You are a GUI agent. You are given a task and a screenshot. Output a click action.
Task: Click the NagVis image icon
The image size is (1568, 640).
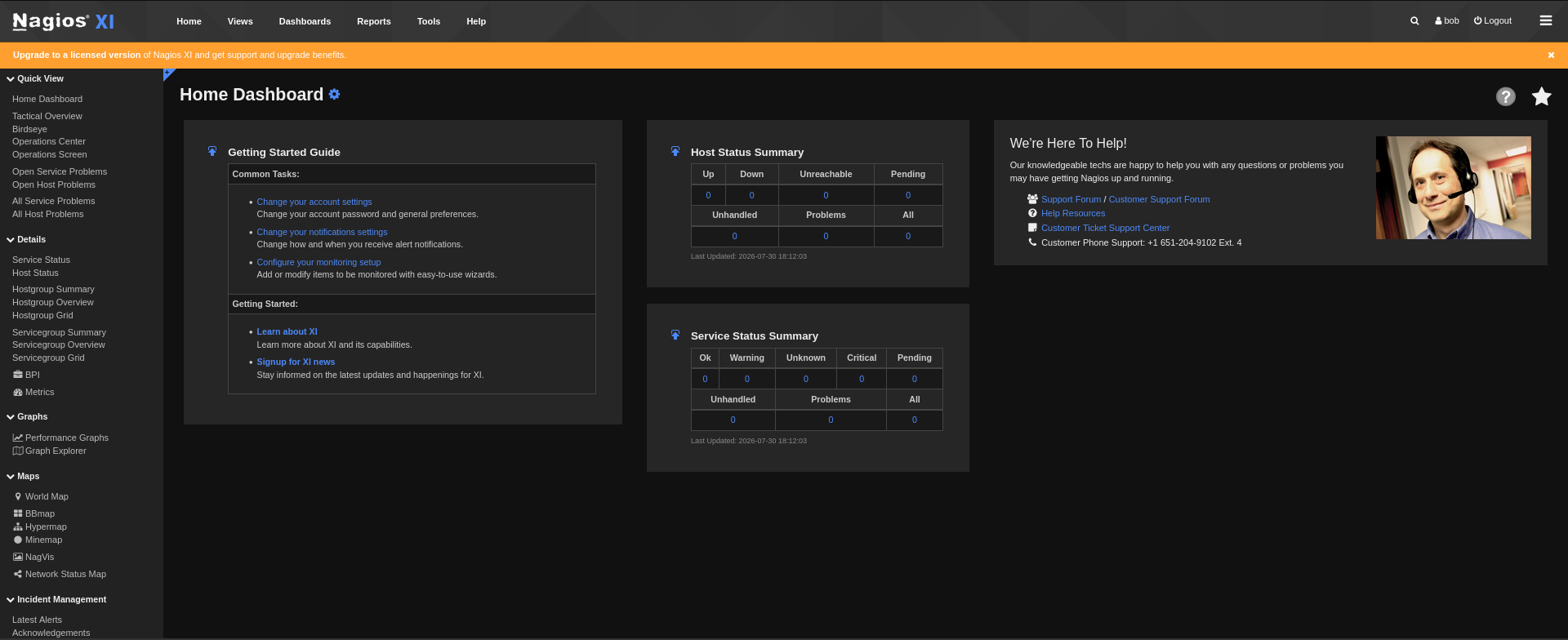tap(18, 558)
